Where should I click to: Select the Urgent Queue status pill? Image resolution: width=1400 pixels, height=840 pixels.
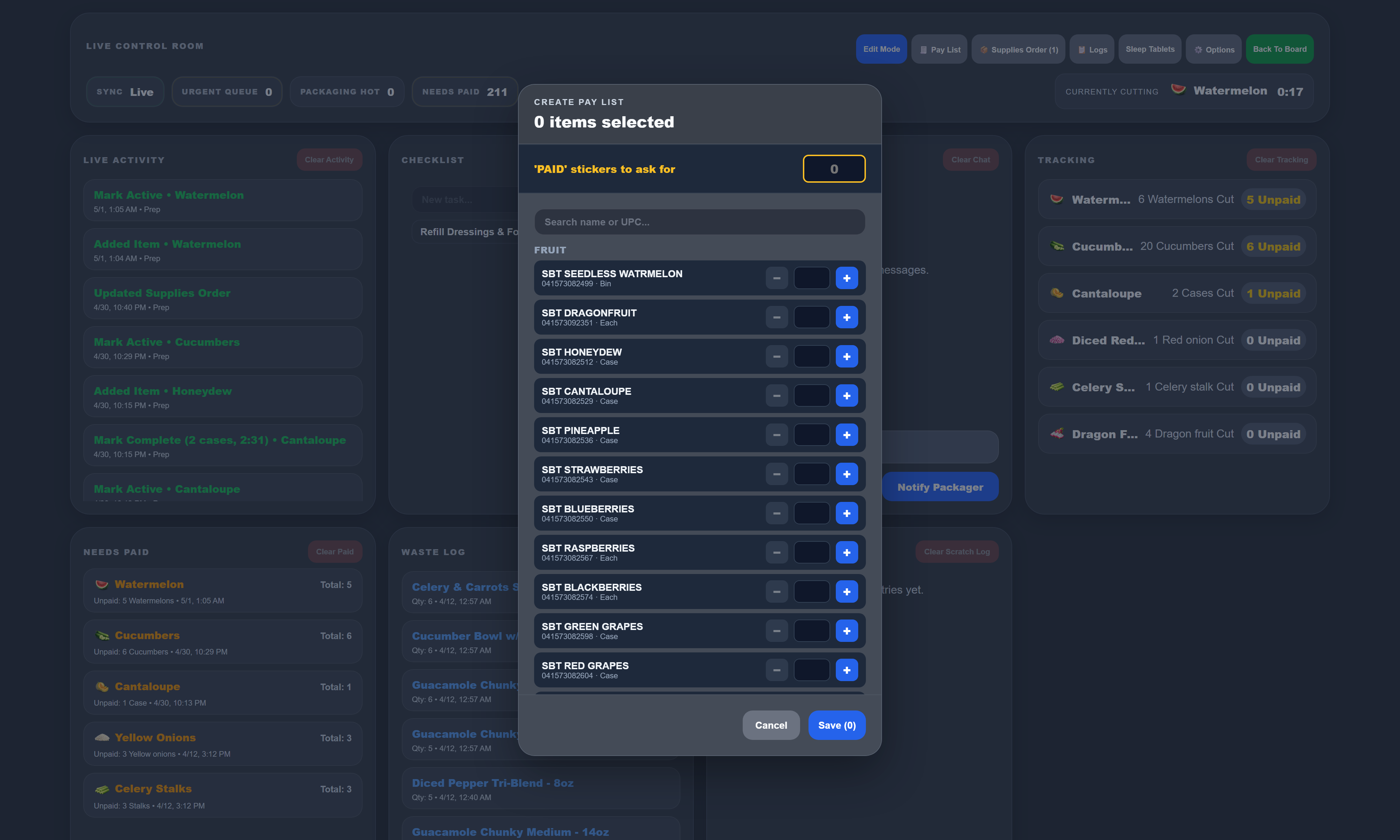(227, 92)
